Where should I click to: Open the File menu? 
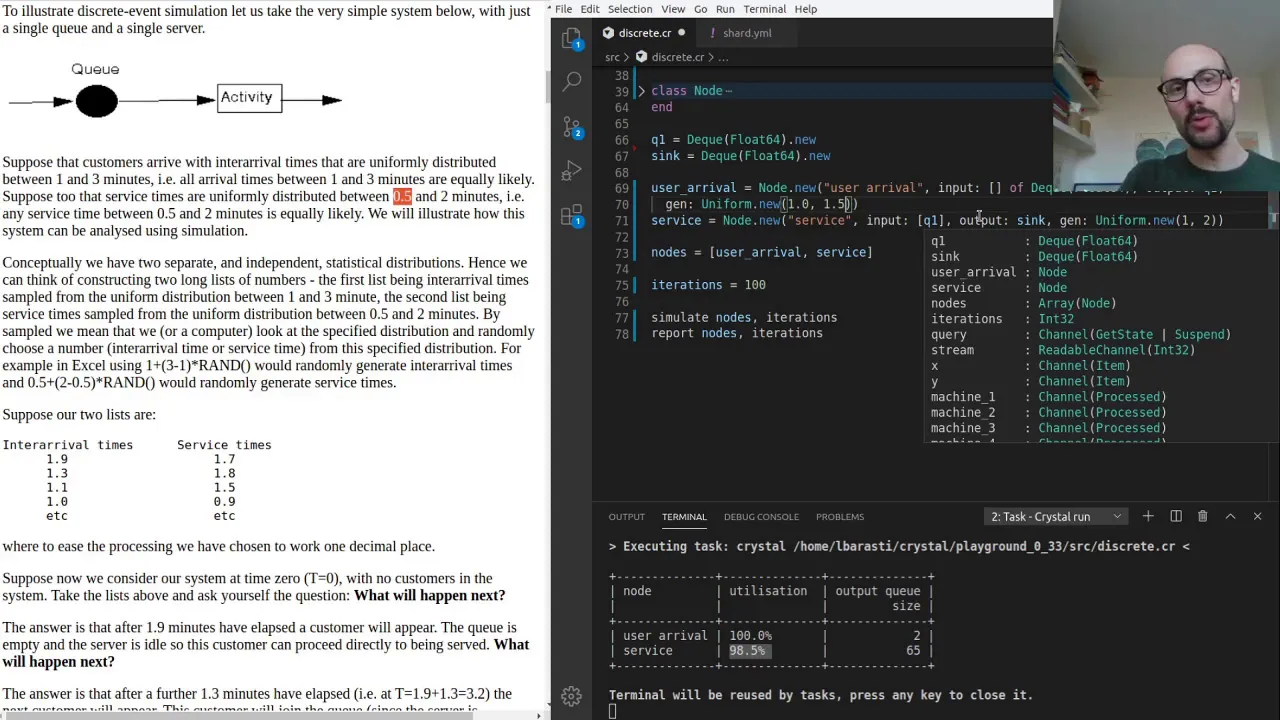pyautogui.click(x=563, y=9)
